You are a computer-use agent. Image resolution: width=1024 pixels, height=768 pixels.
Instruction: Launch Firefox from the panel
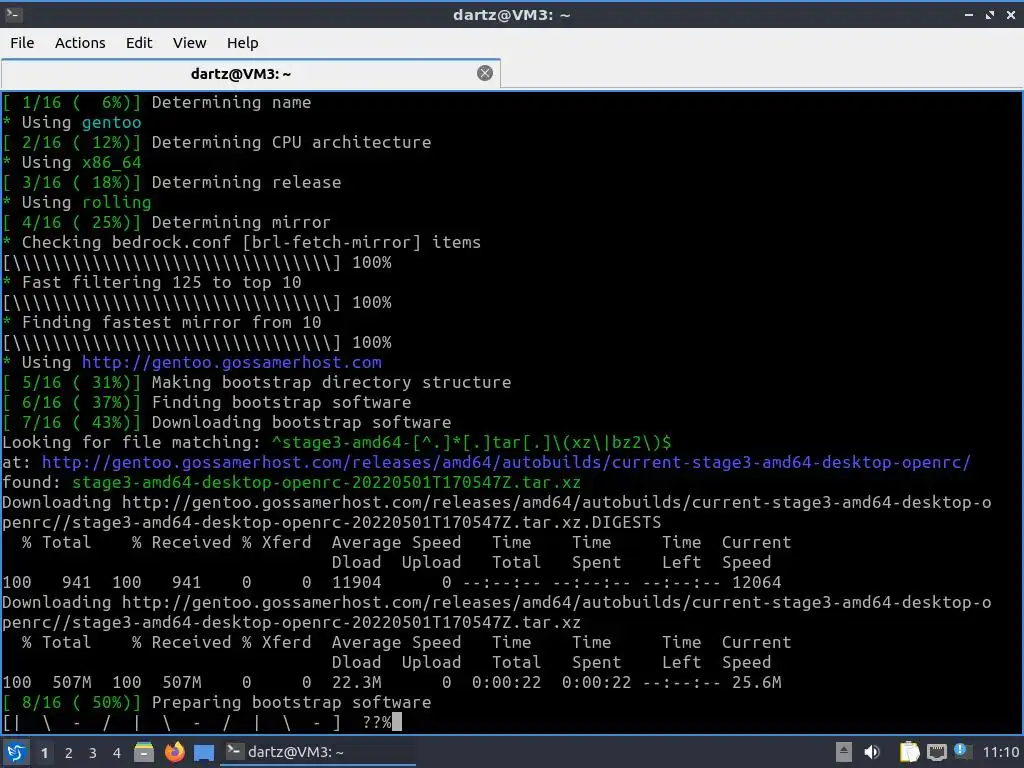(x=174, y=752)
